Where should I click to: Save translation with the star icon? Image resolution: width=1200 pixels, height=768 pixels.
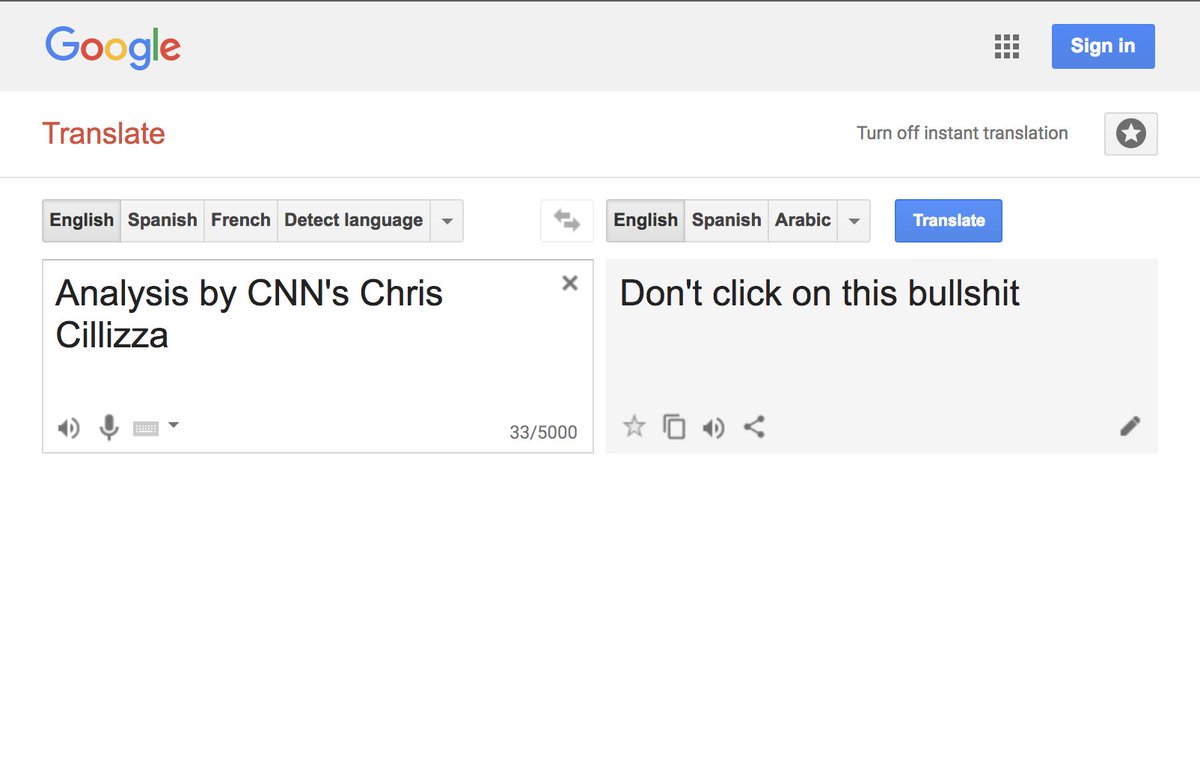(634, 427)
